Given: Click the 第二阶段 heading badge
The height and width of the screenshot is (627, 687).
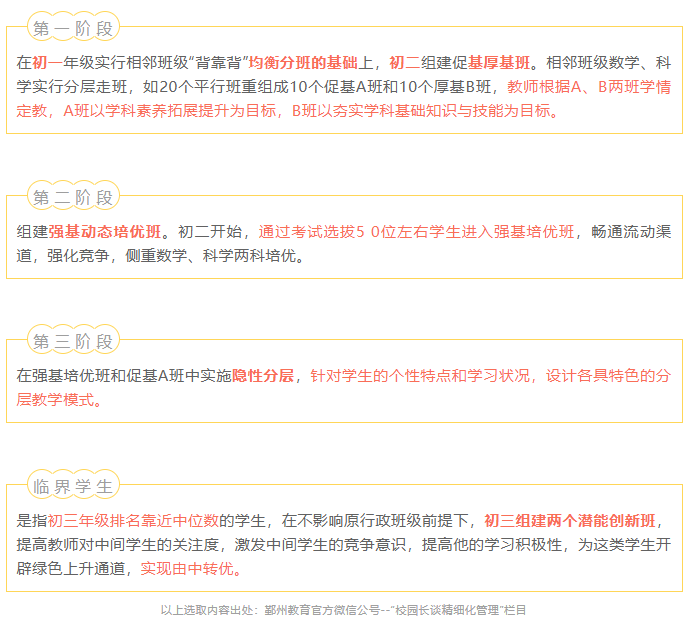Looking at the screenshot, I should point(73,197).
